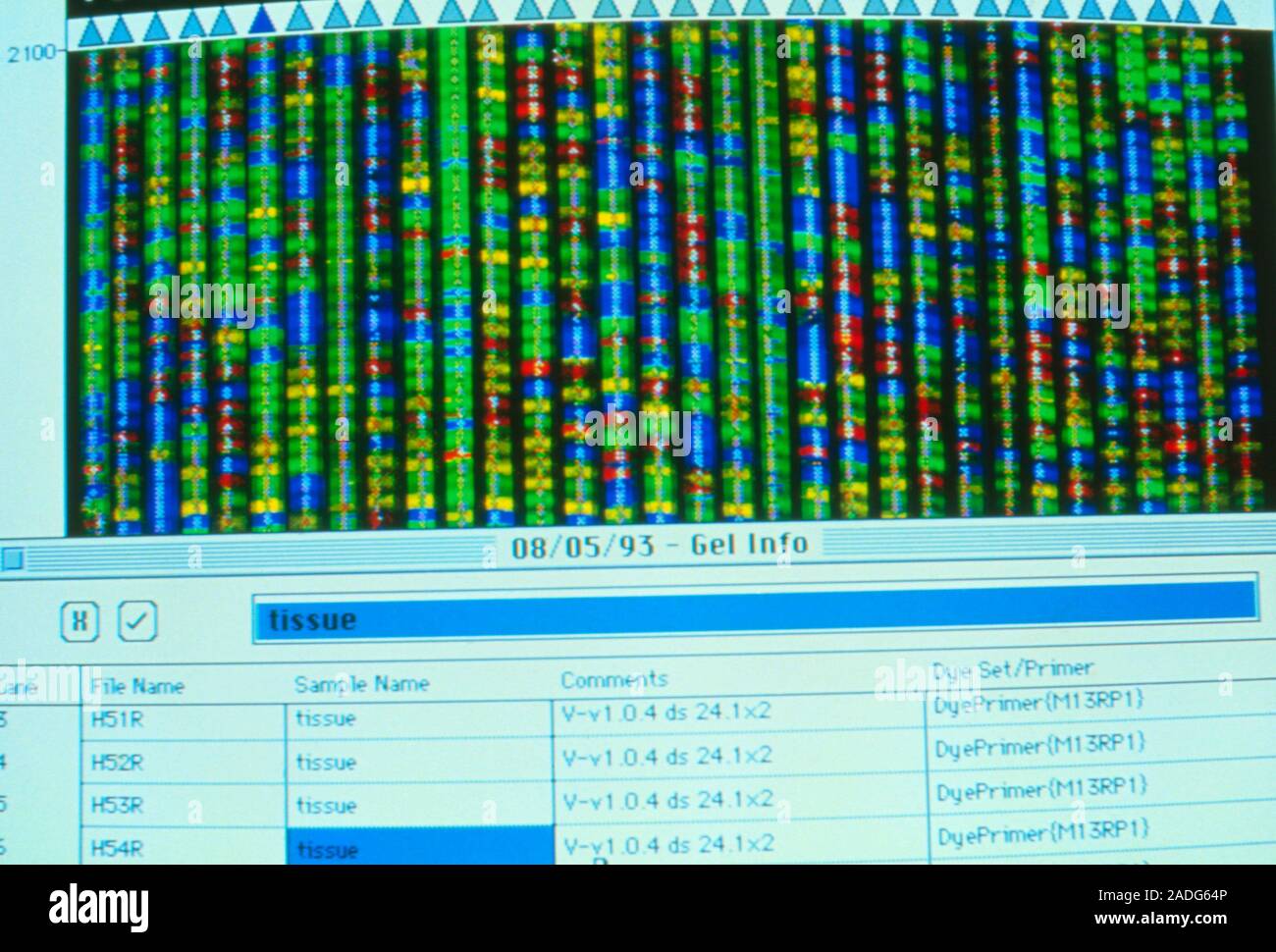Screen dimensions: 1276x952
Task: Select highlighted tissue cell in H54R row
Action: 420,847
